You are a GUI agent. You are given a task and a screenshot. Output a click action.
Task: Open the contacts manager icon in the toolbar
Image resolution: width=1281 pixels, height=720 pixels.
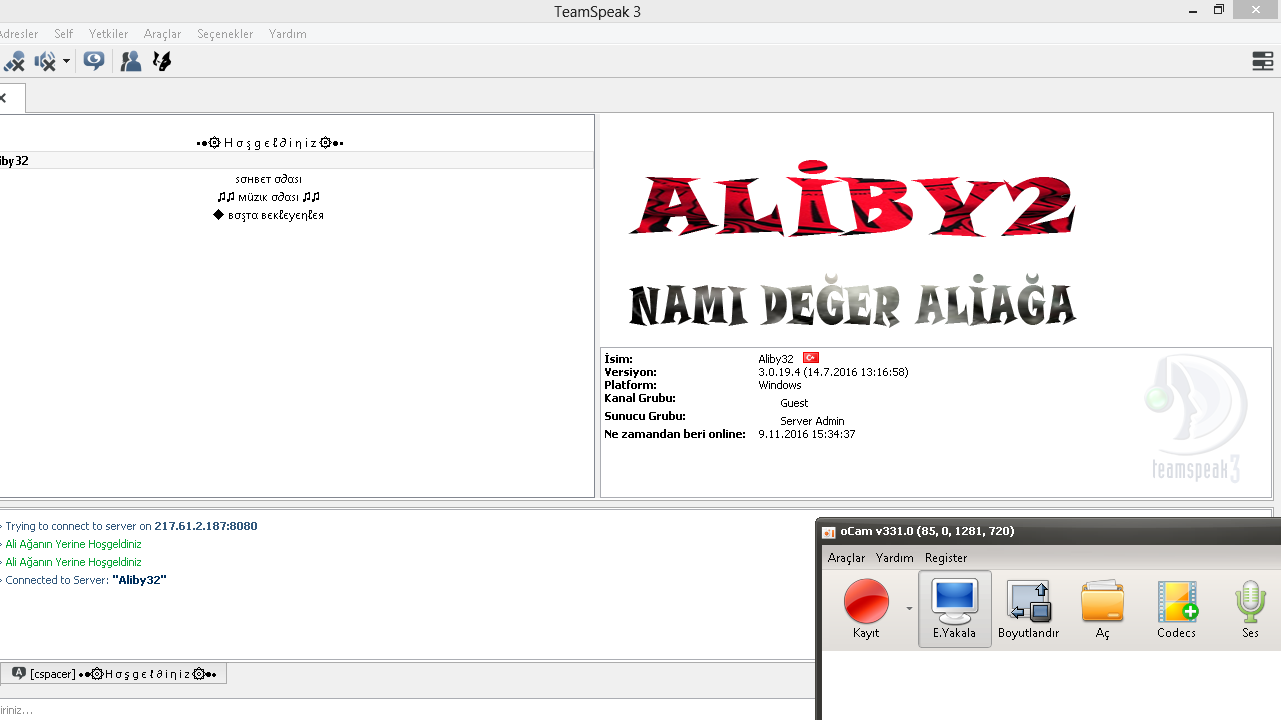[130, 62]
